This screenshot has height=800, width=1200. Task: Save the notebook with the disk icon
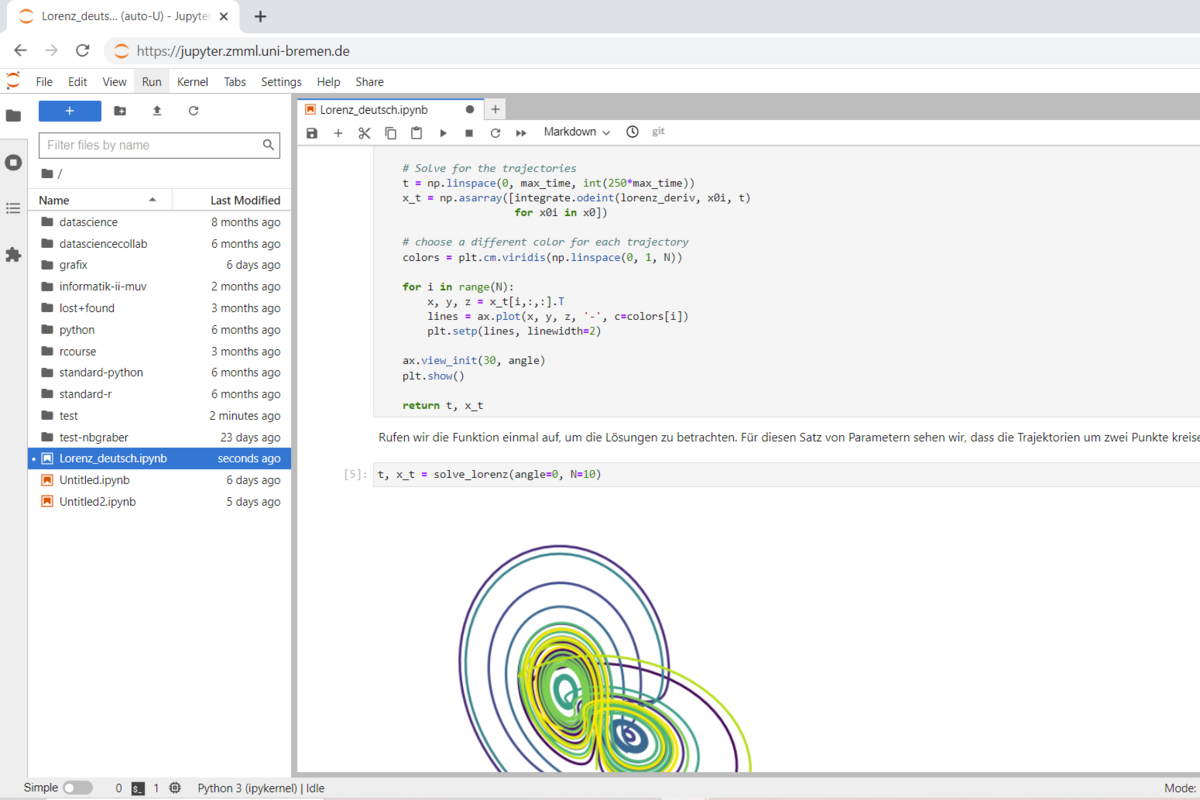click(x=312, y=133)
